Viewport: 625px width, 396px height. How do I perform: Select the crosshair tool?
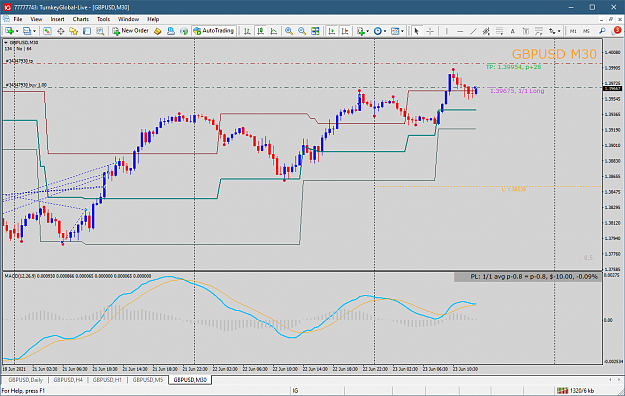click(x=430, y=31)
